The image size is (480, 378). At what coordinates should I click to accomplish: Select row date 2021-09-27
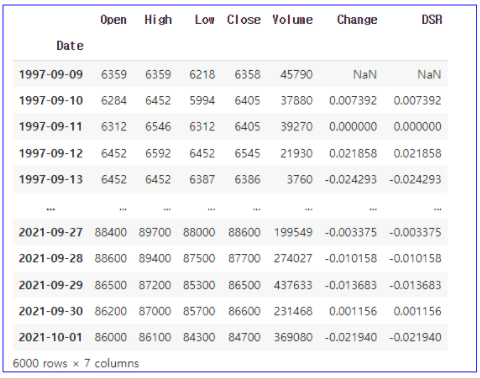pyautogui.click(x=51, y=232)
